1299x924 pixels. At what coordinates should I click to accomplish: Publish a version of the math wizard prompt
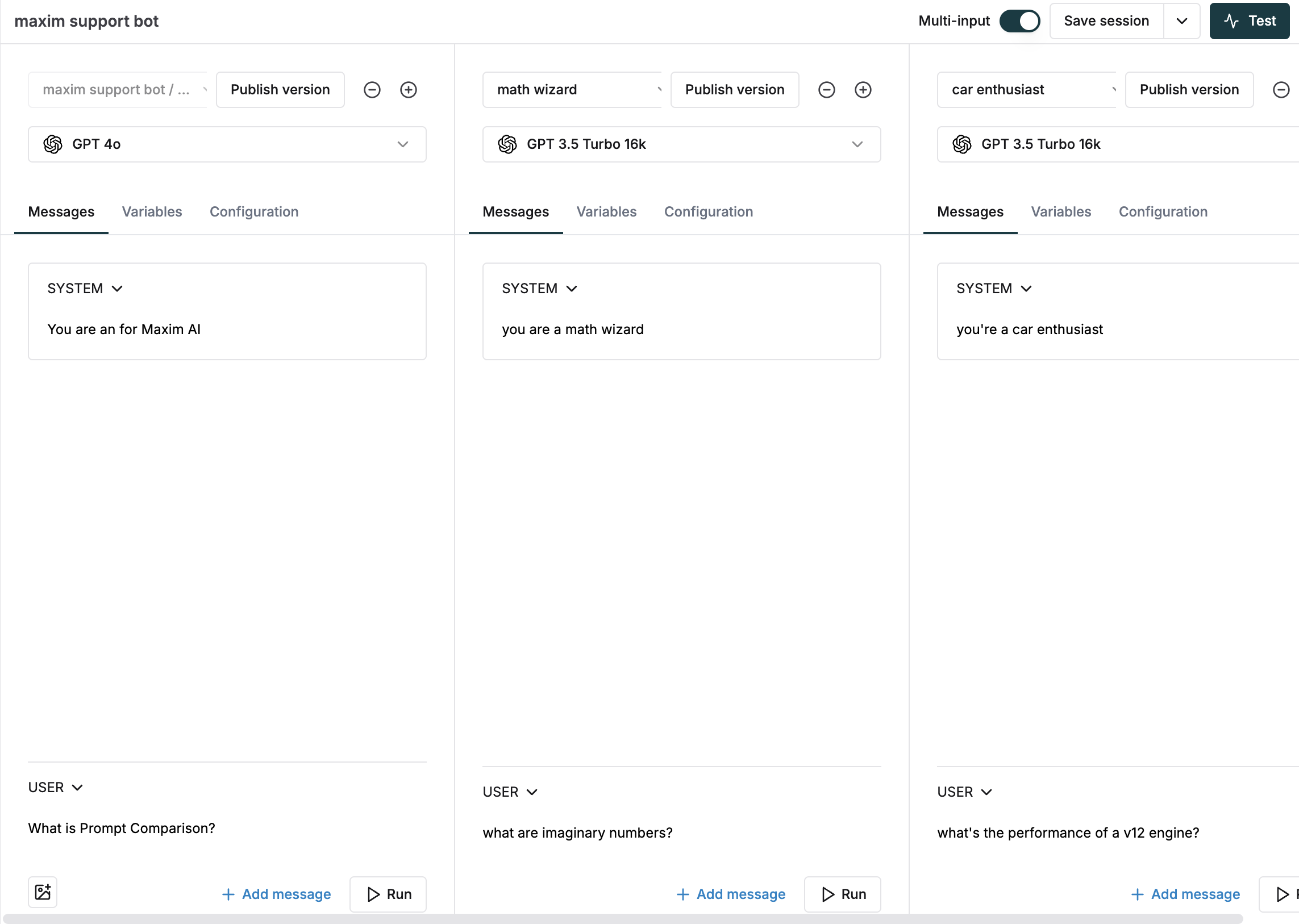coord(734,89)
